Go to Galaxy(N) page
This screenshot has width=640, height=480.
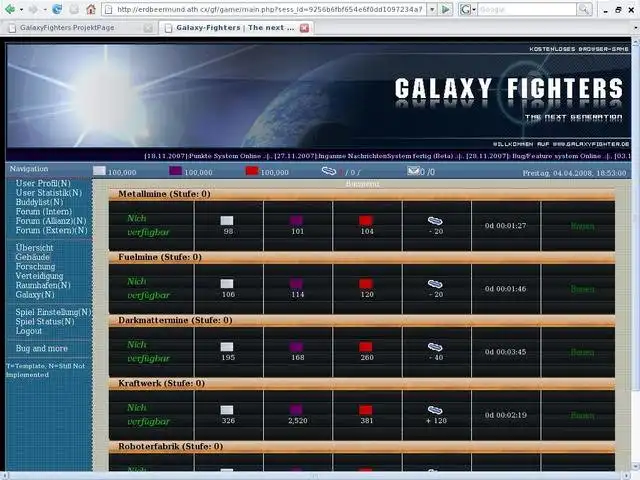[x=35, y=295]
